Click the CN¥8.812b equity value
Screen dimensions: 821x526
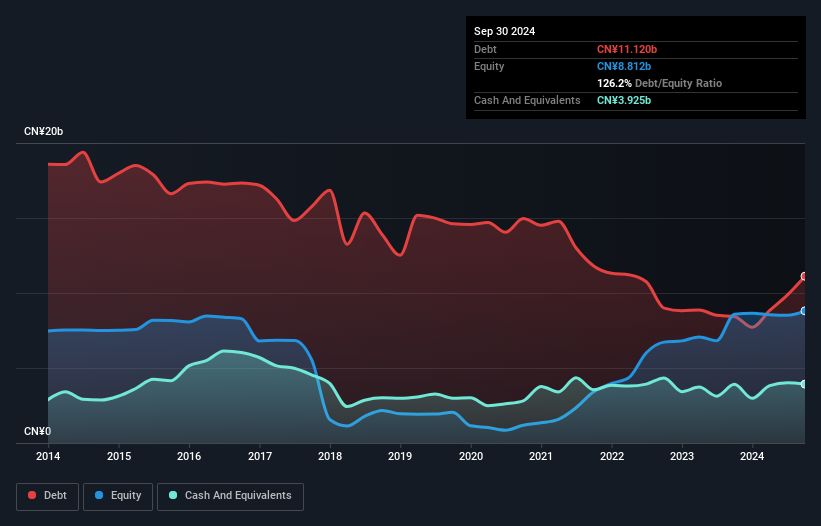pos(624,66)
